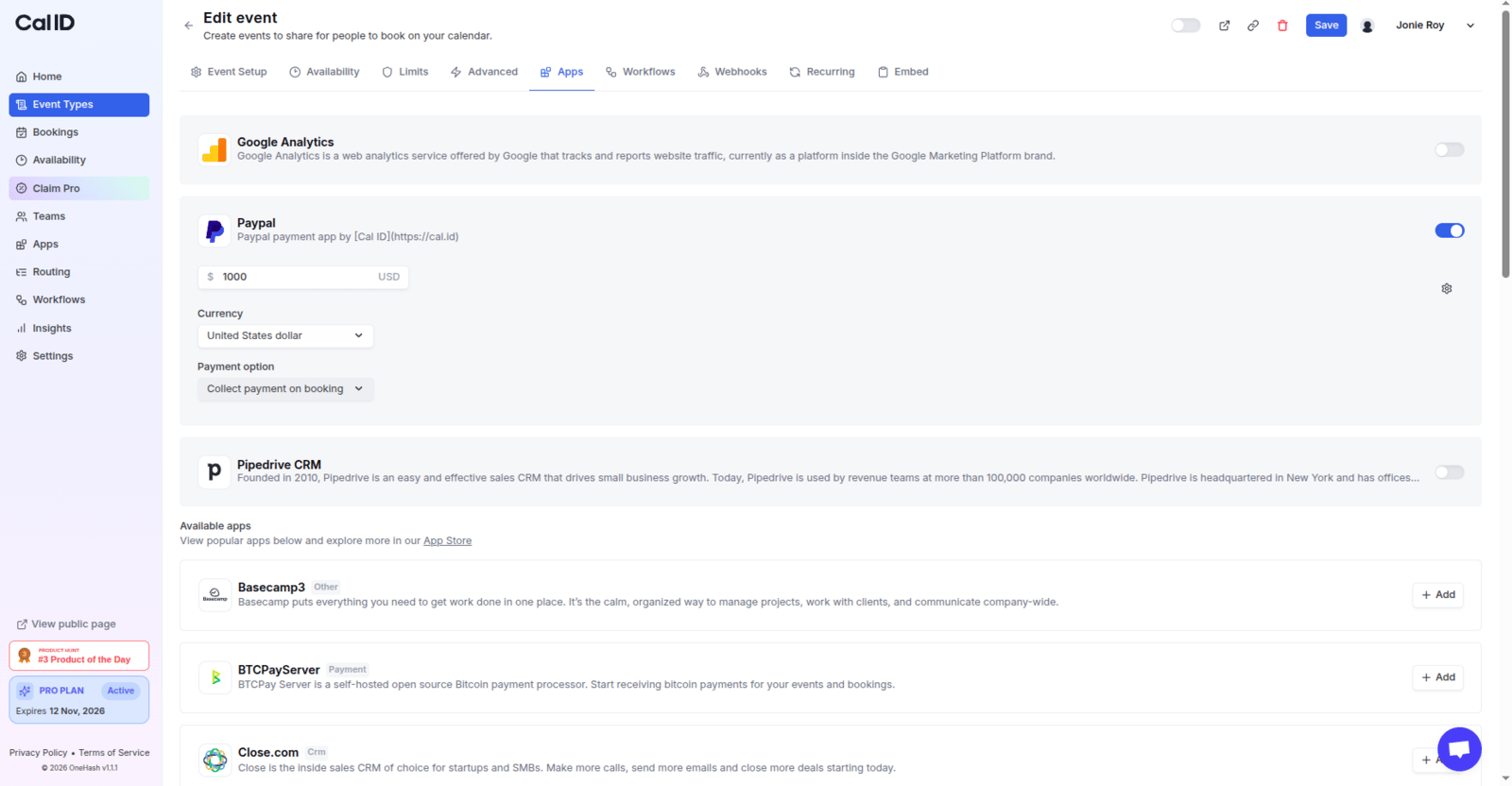Open the chat support bubble
1512x786 pixels.
[1459, 749]
